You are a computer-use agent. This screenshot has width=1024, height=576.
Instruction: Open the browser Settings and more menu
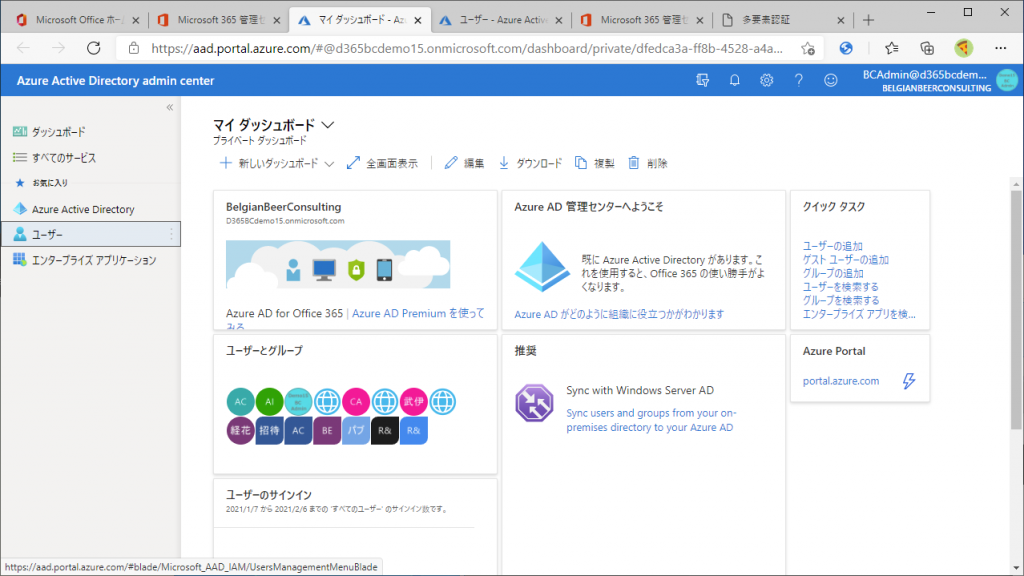pyautogui.click(x=1000, y=48)
